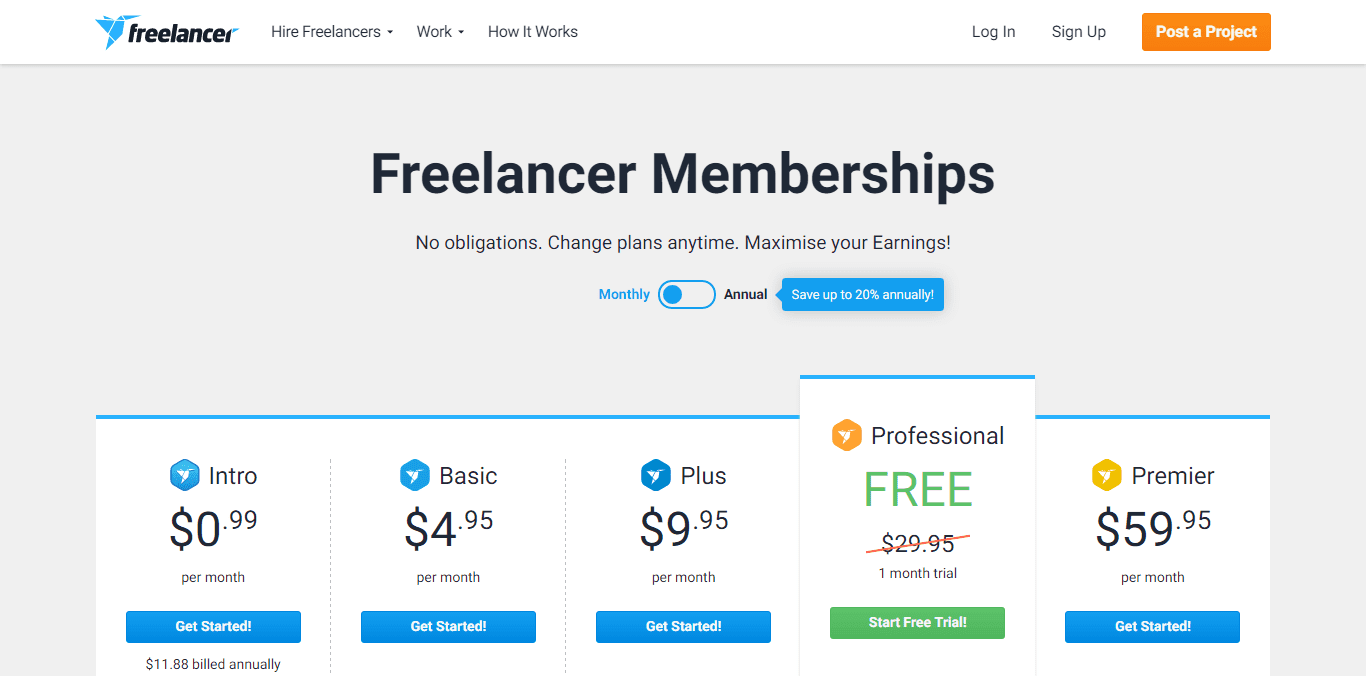This screenshot has width=1366, height=676.
Task: Select the Intro plan shield icon
Action: pyautogui.click(x=184, y=476)
